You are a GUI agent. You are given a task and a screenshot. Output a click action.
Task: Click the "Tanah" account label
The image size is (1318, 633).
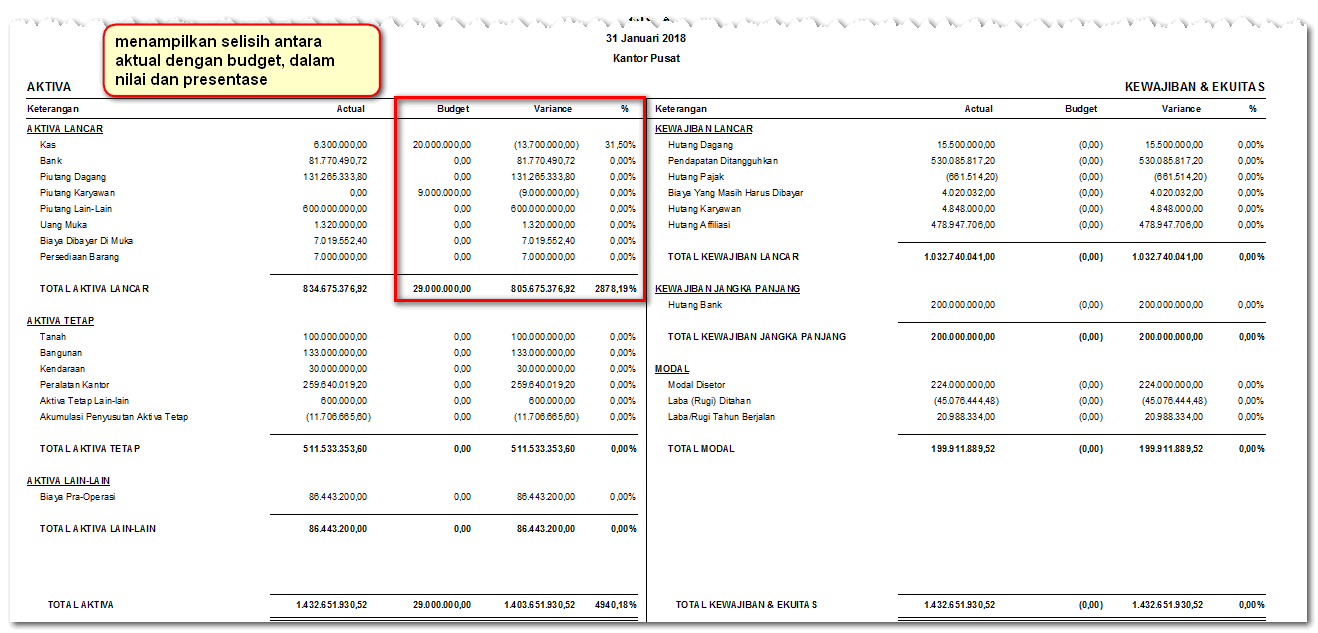[x=54, y=337]
